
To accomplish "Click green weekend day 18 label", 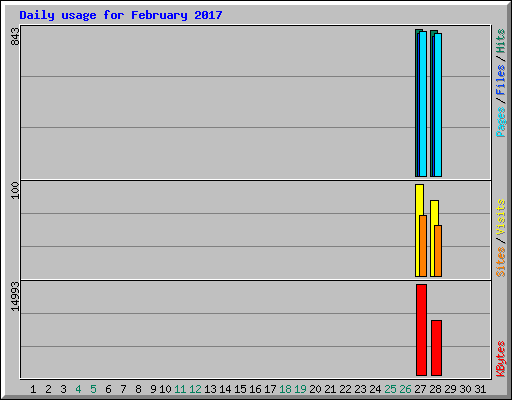I will 285,389.
